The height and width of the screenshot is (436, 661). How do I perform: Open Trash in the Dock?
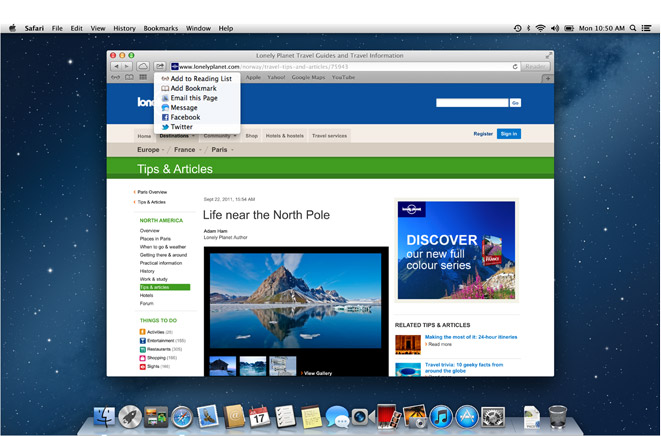click(558, 417)
